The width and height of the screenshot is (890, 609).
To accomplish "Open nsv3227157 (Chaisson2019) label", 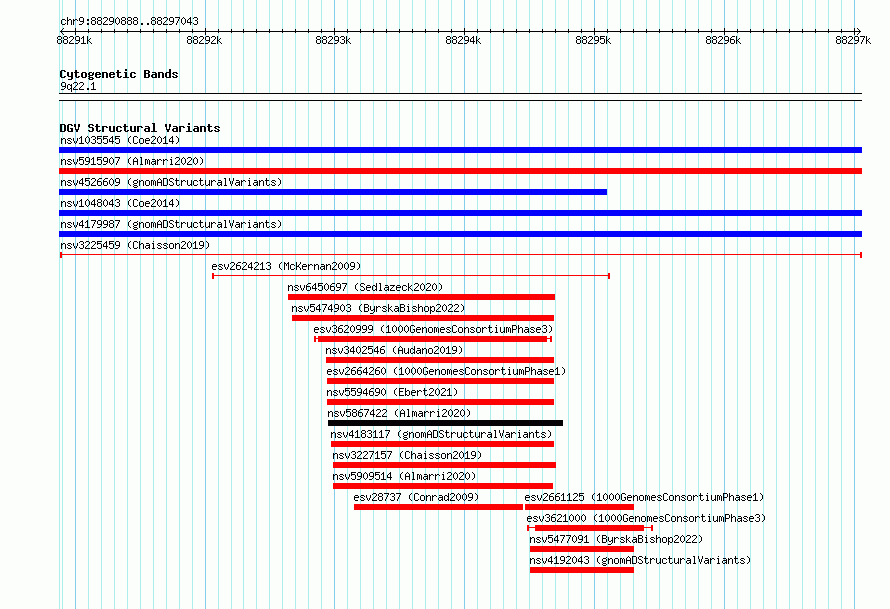I will (x=407, y=455).
